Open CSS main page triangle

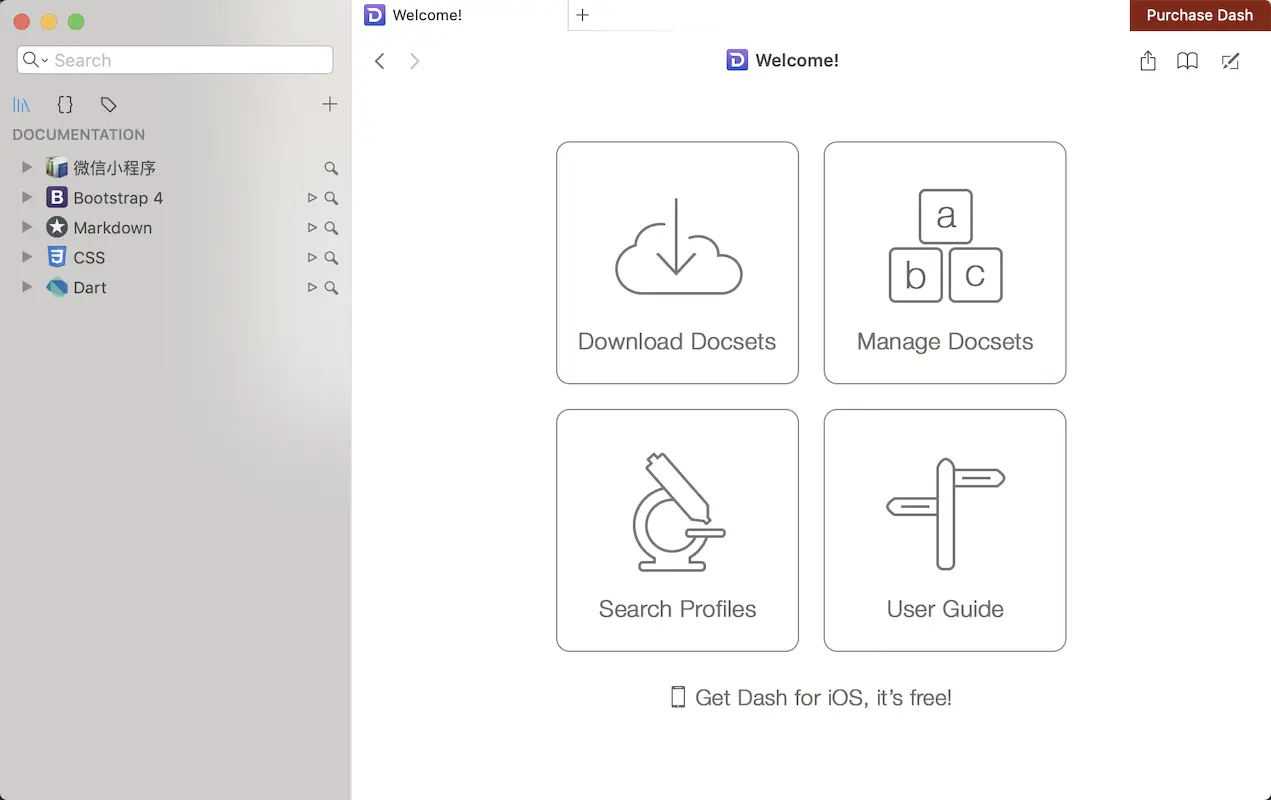312,258
